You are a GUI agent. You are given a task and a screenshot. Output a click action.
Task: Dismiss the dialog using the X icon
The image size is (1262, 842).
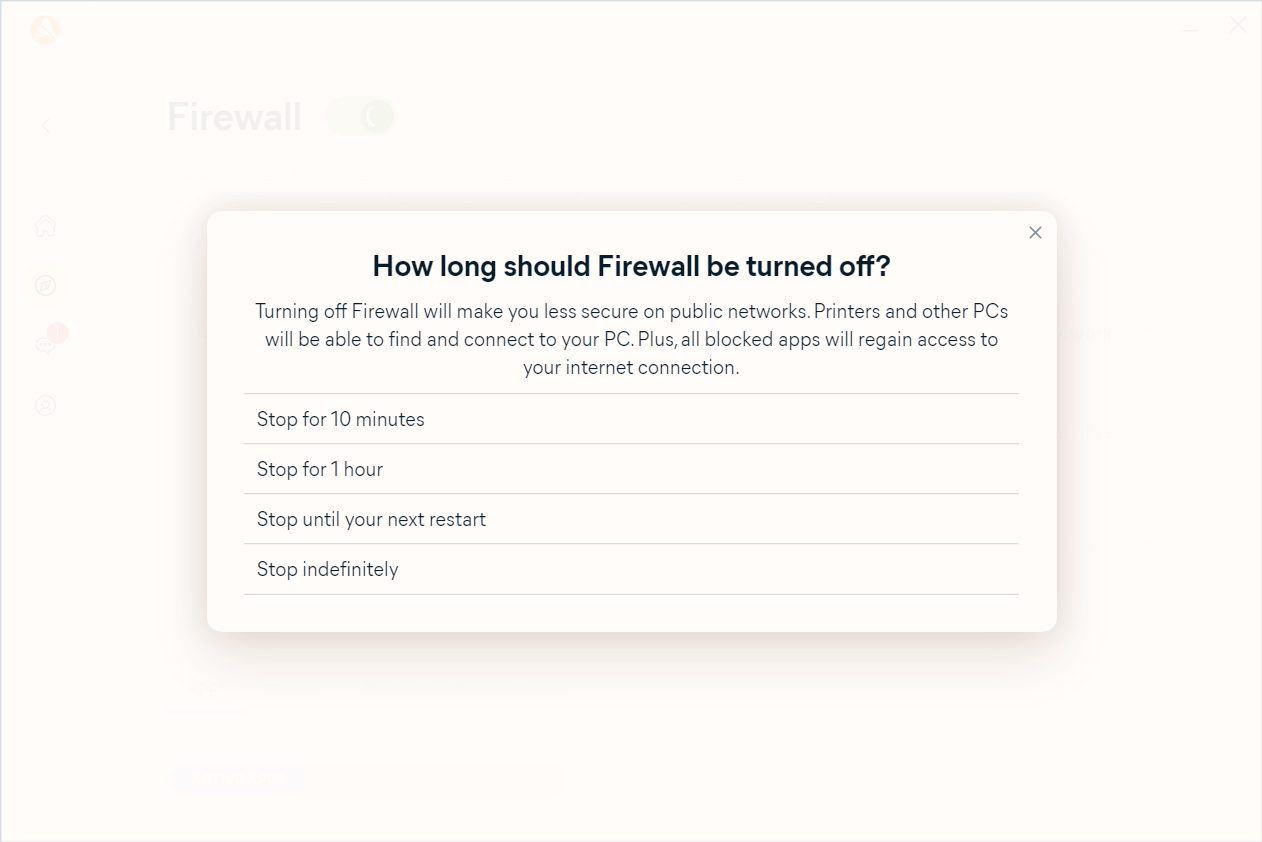tap(1035, 232)
